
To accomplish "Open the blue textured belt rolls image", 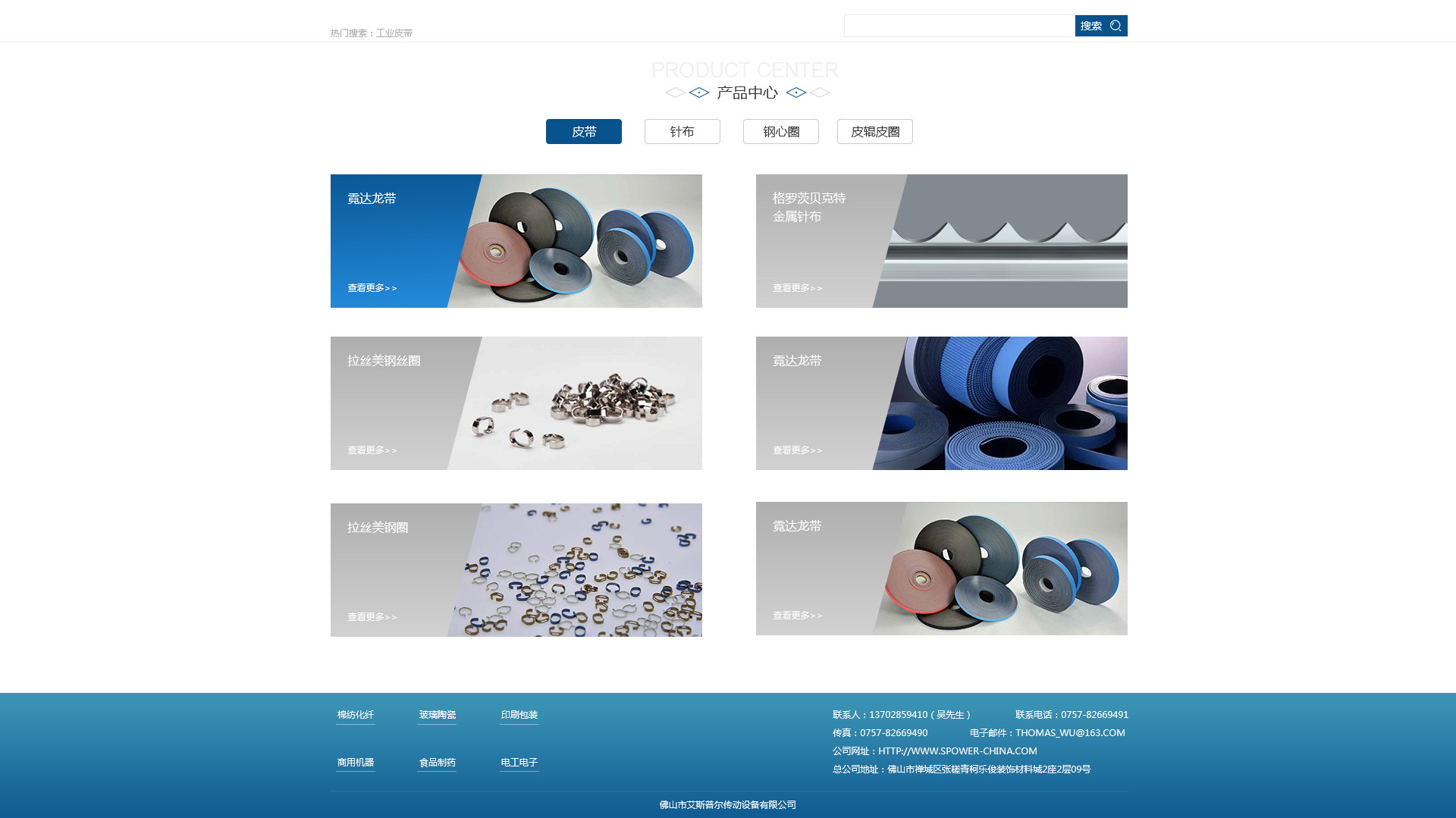I will tap(1009, 403).
